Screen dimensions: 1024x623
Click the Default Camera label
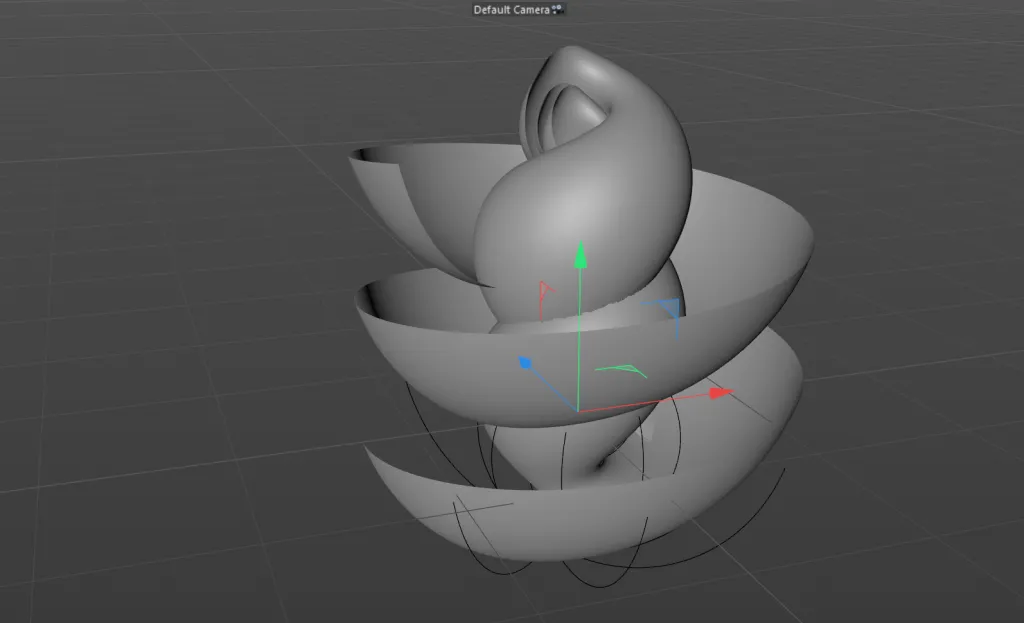click(511, 10)
